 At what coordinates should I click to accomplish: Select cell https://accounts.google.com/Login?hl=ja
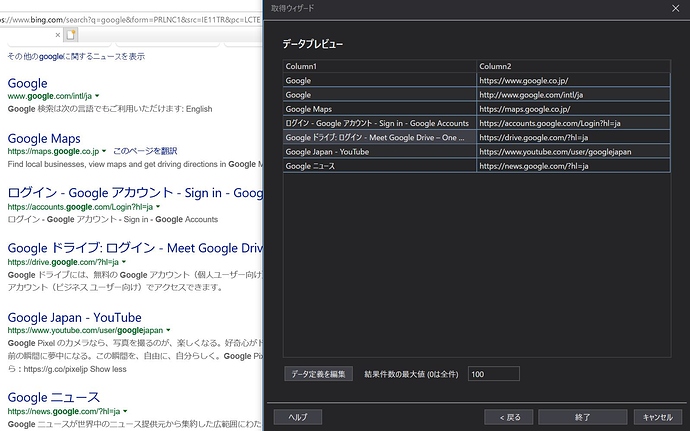tap(573, 123)
